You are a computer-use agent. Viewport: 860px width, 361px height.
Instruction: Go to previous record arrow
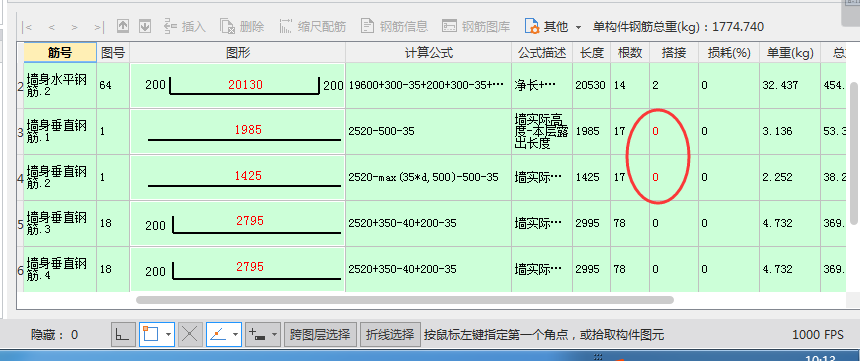(52, 26)
